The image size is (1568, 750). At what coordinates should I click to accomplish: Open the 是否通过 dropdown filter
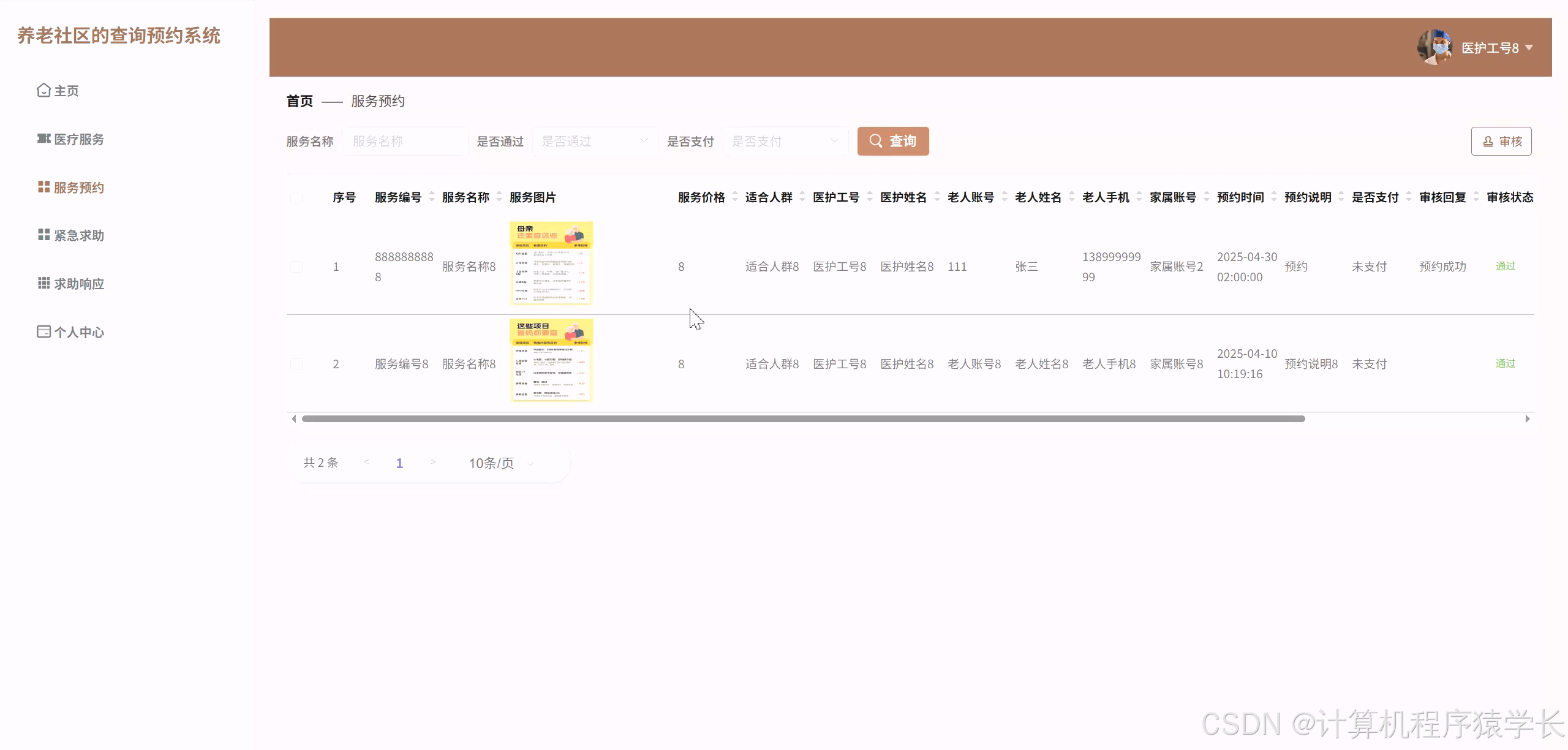(594, 142)
